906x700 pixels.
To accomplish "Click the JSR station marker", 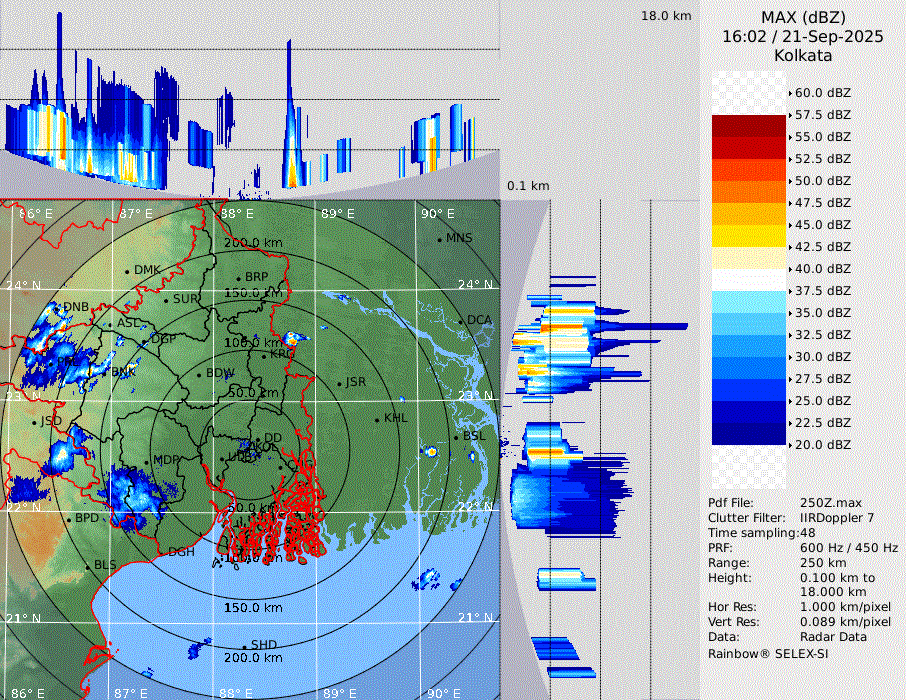I will pyautogui.click(x=338, y=383).
